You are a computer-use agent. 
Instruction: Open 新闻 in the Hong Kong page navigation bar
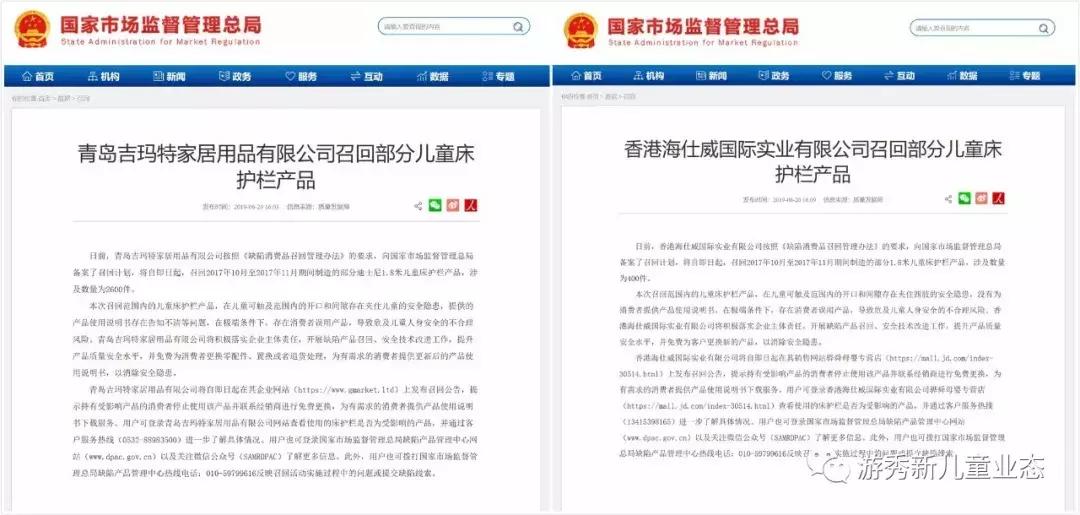(712, 76)
